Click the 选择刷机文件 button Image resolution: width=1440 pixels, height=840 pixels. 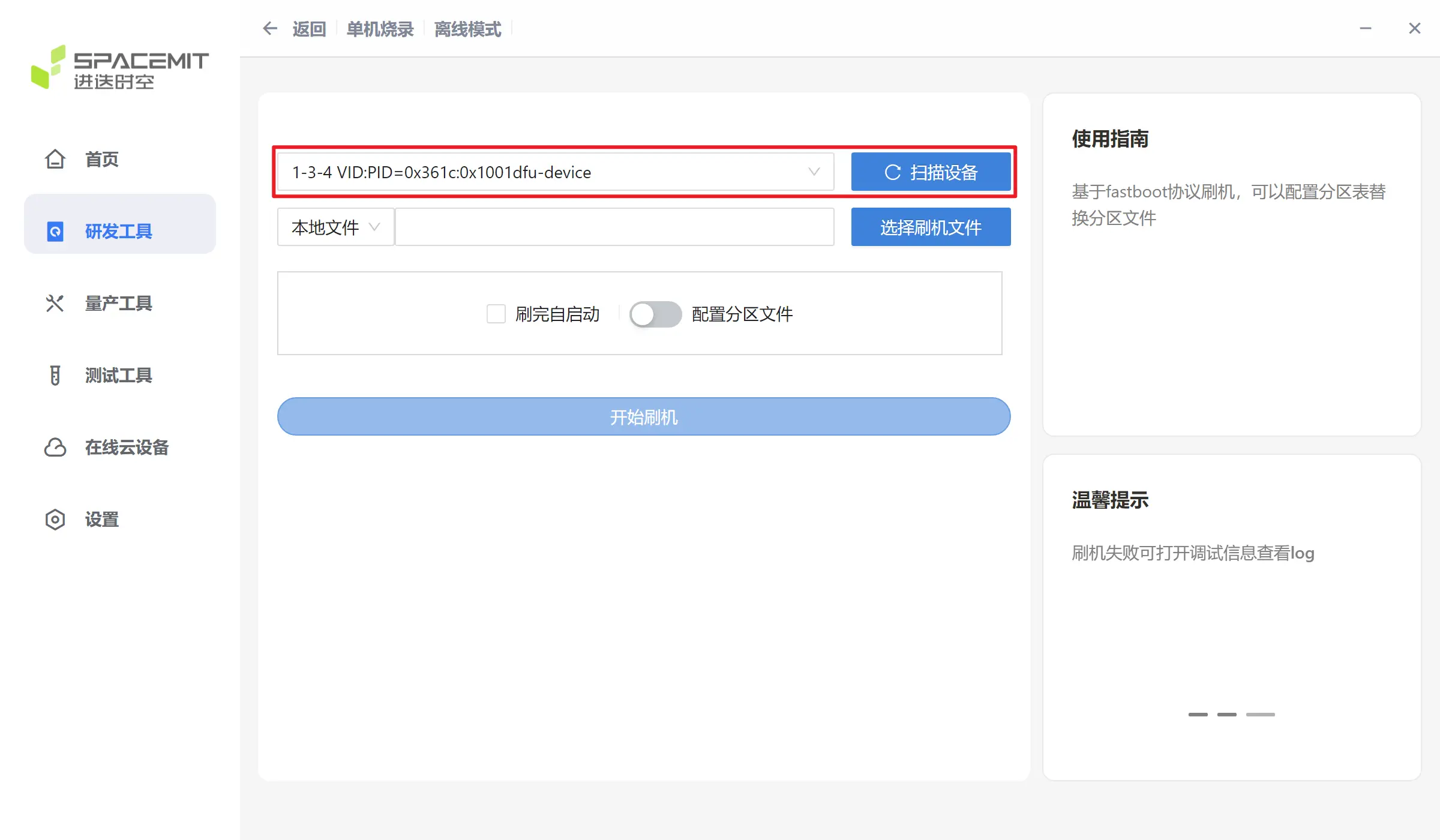click(931, 227)
